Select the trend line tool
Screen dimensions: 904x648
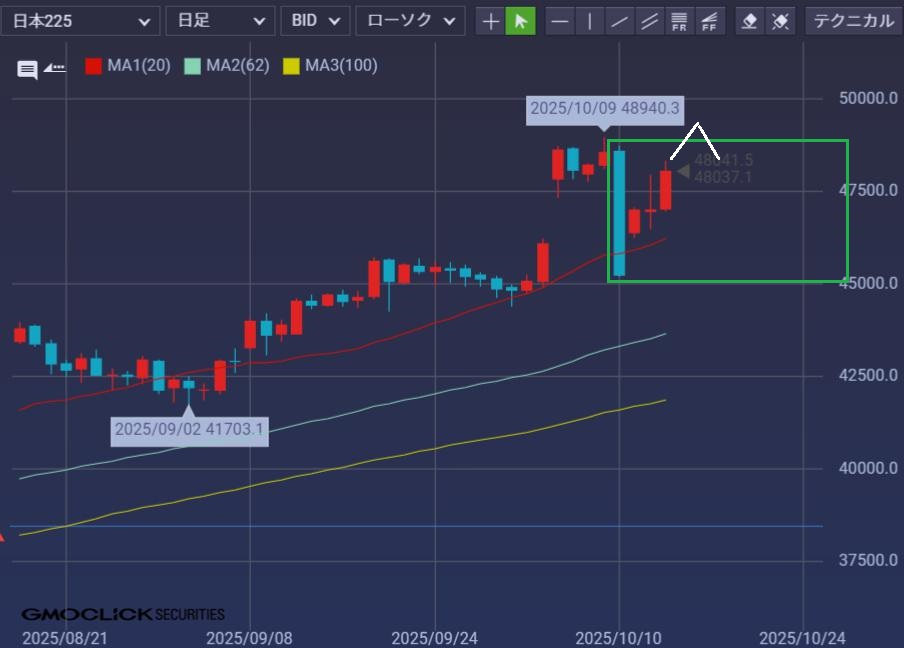pos(620,21)
